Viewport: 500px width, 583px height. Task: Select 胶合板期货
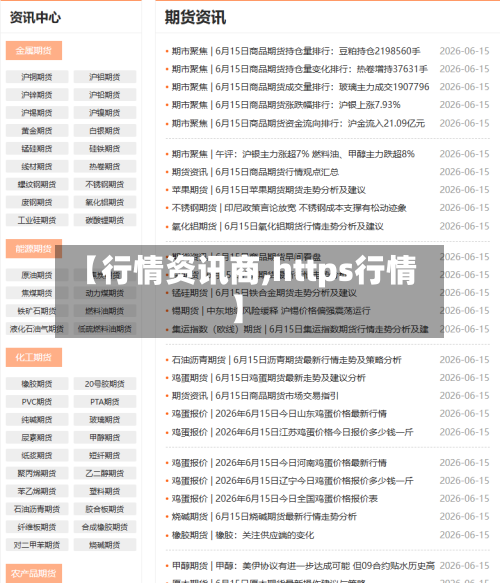[x=105, y=509]
